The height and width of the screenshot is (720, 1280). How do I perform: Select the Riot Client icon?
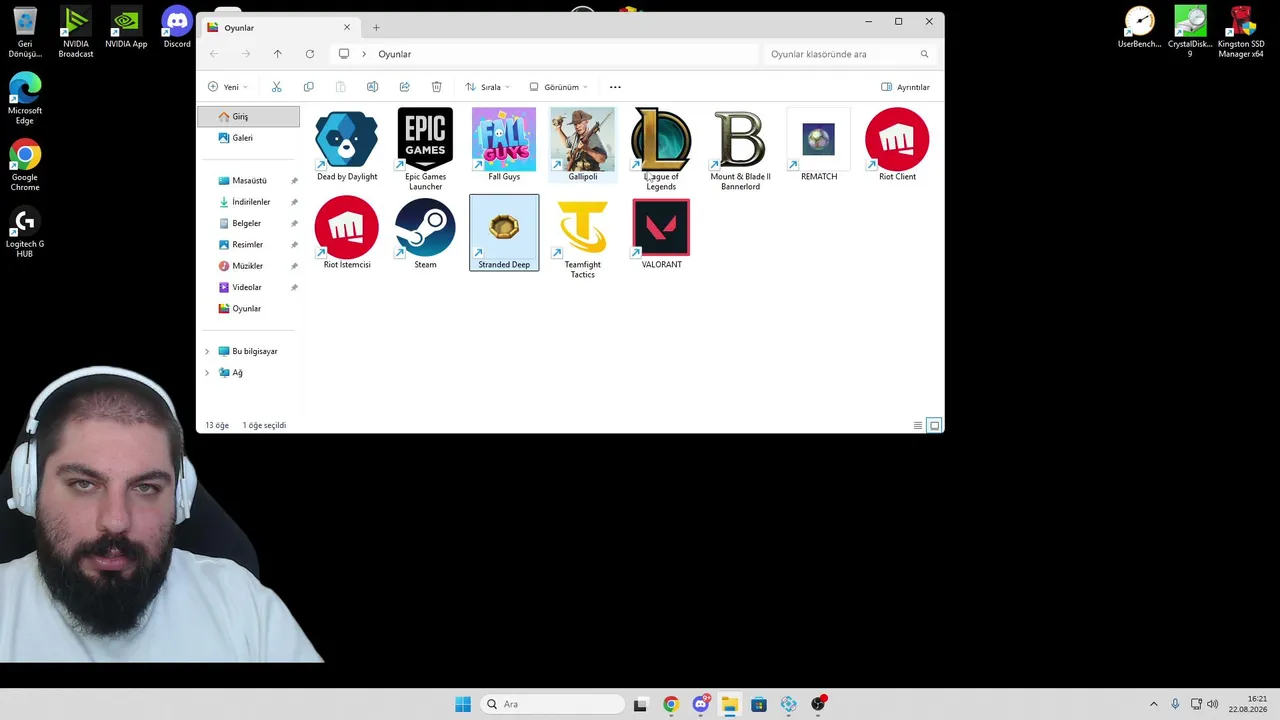pyautogui.click(x=897, y=146)
